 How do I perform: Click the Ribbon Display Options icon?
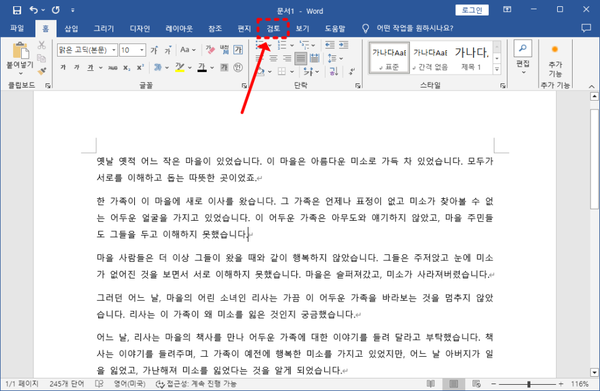pos(507,10)
